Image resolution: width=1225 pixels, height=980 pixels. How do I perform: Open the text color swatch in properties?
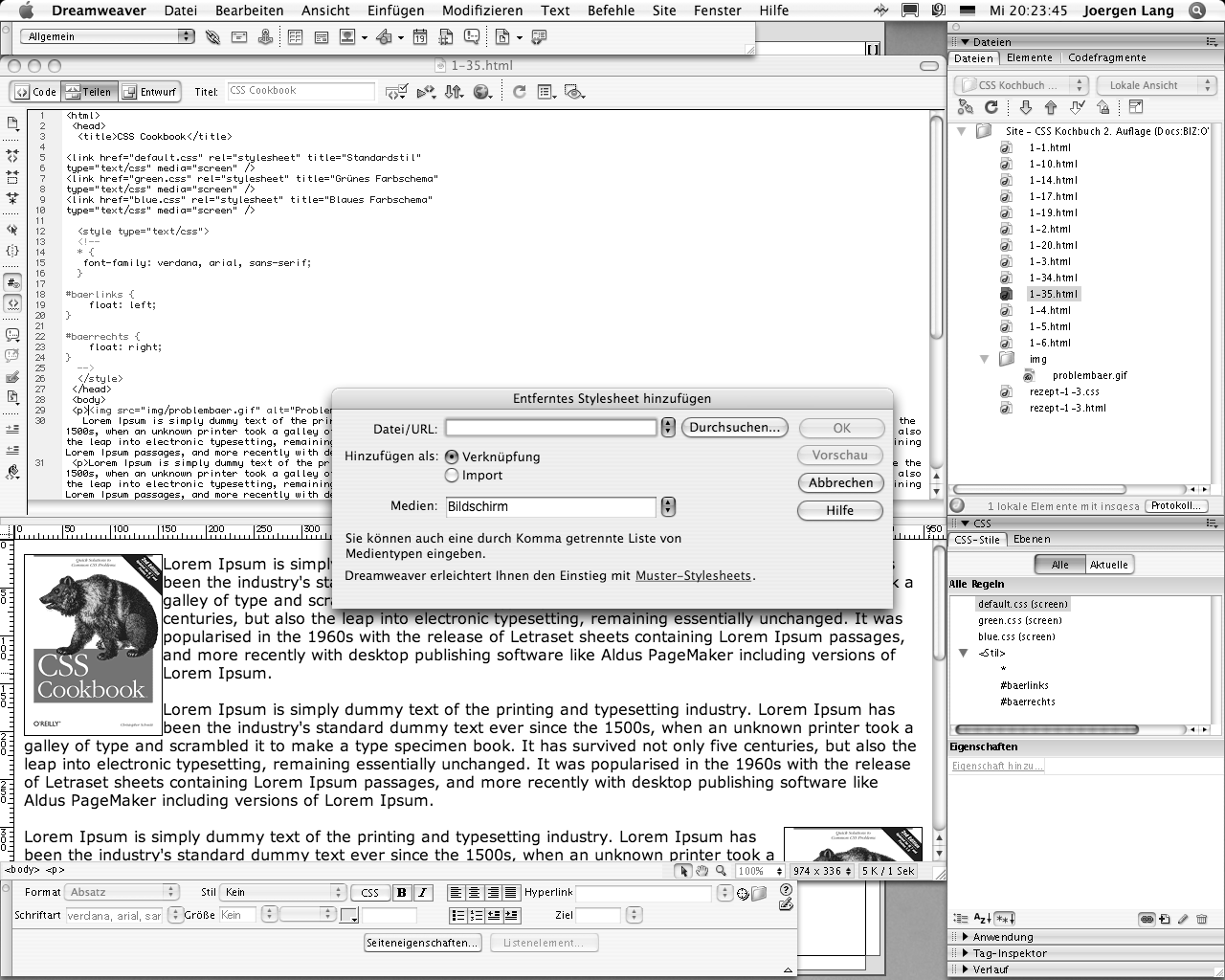[x=348, y=916]
